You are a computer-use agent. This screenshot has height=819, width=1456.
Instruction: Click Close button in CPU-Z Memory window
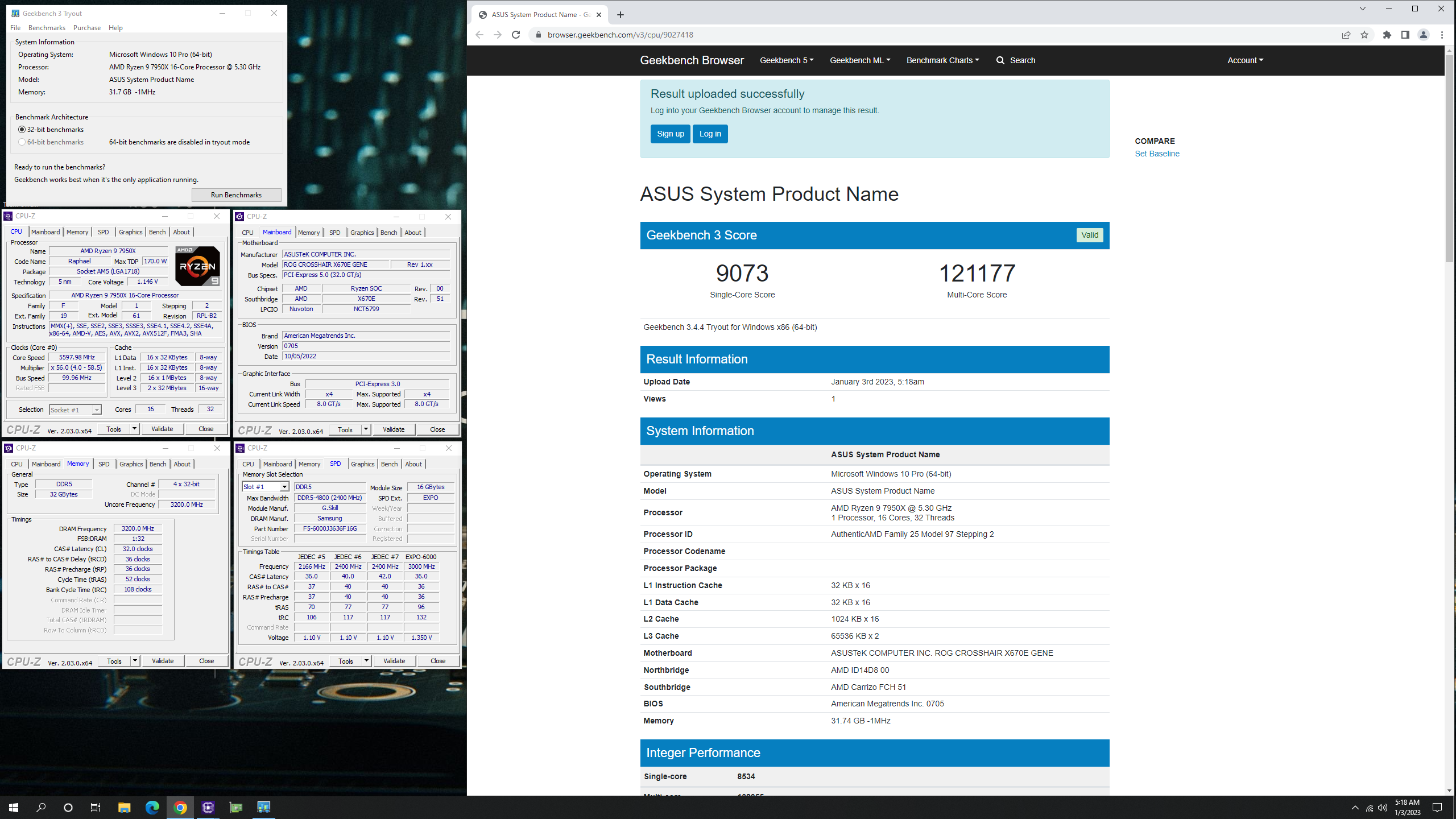click(206, 661)
